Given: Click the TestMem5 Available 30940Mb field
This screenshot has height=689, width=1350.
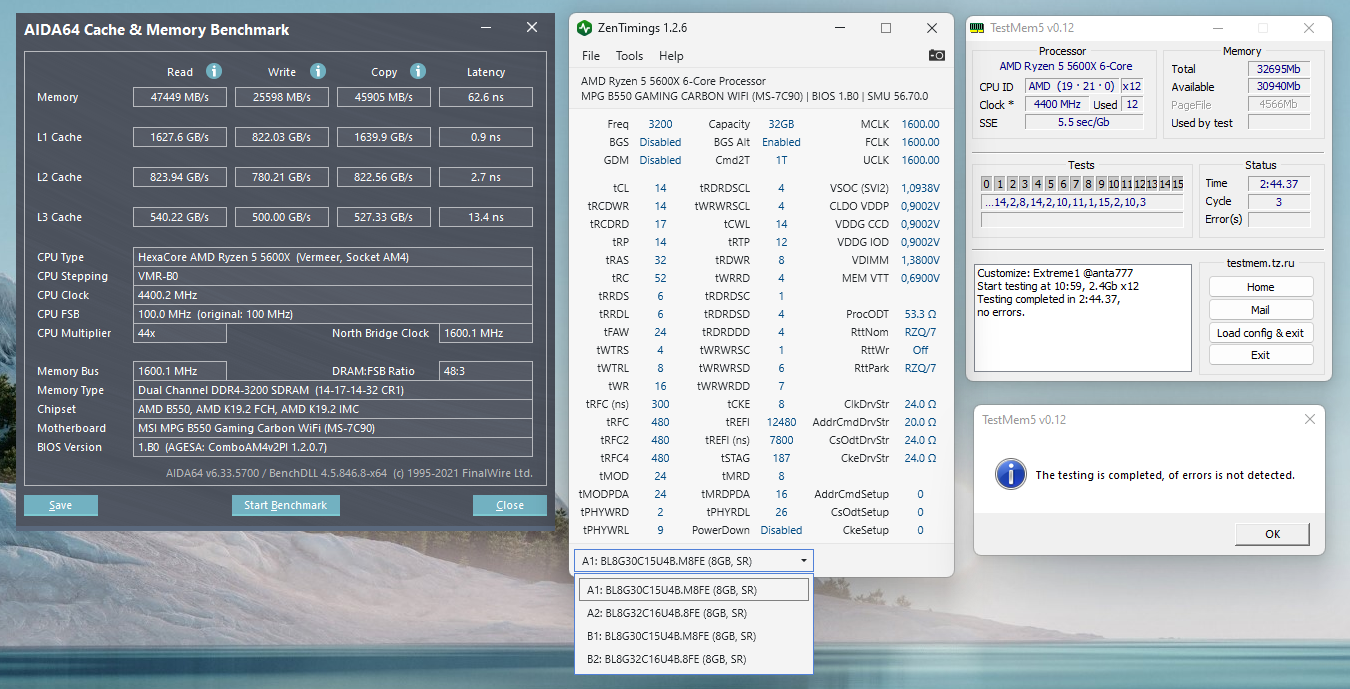Looking at the screenshot, I should 1278,87.
